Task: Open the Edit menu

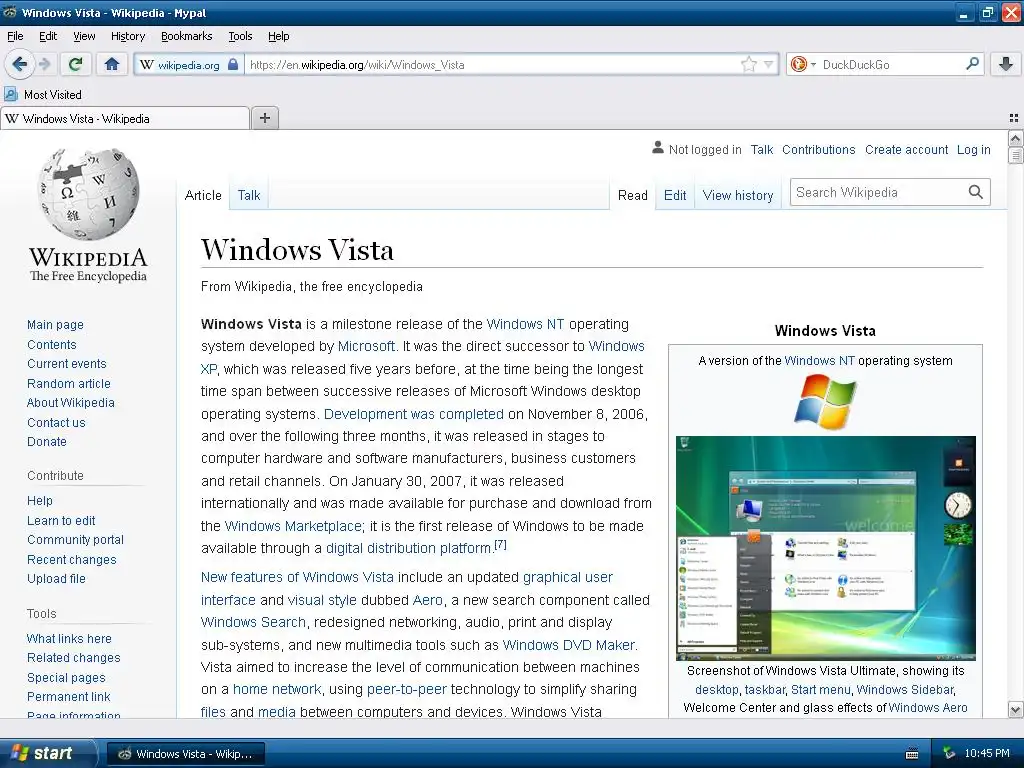Action: (48, 37)
